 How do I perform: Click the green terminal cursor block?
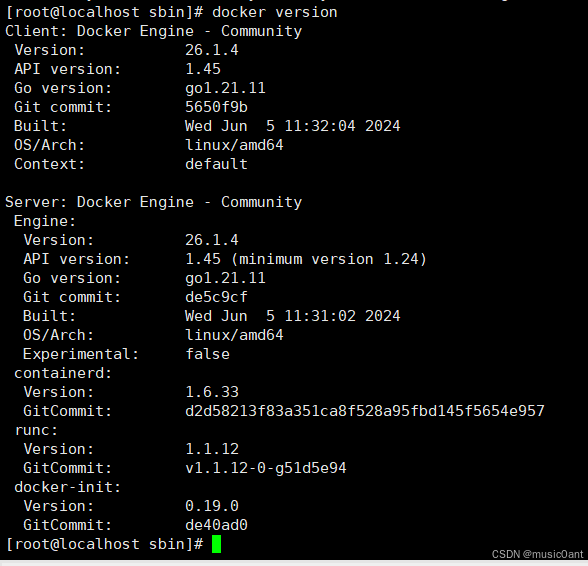click(216, 544)
